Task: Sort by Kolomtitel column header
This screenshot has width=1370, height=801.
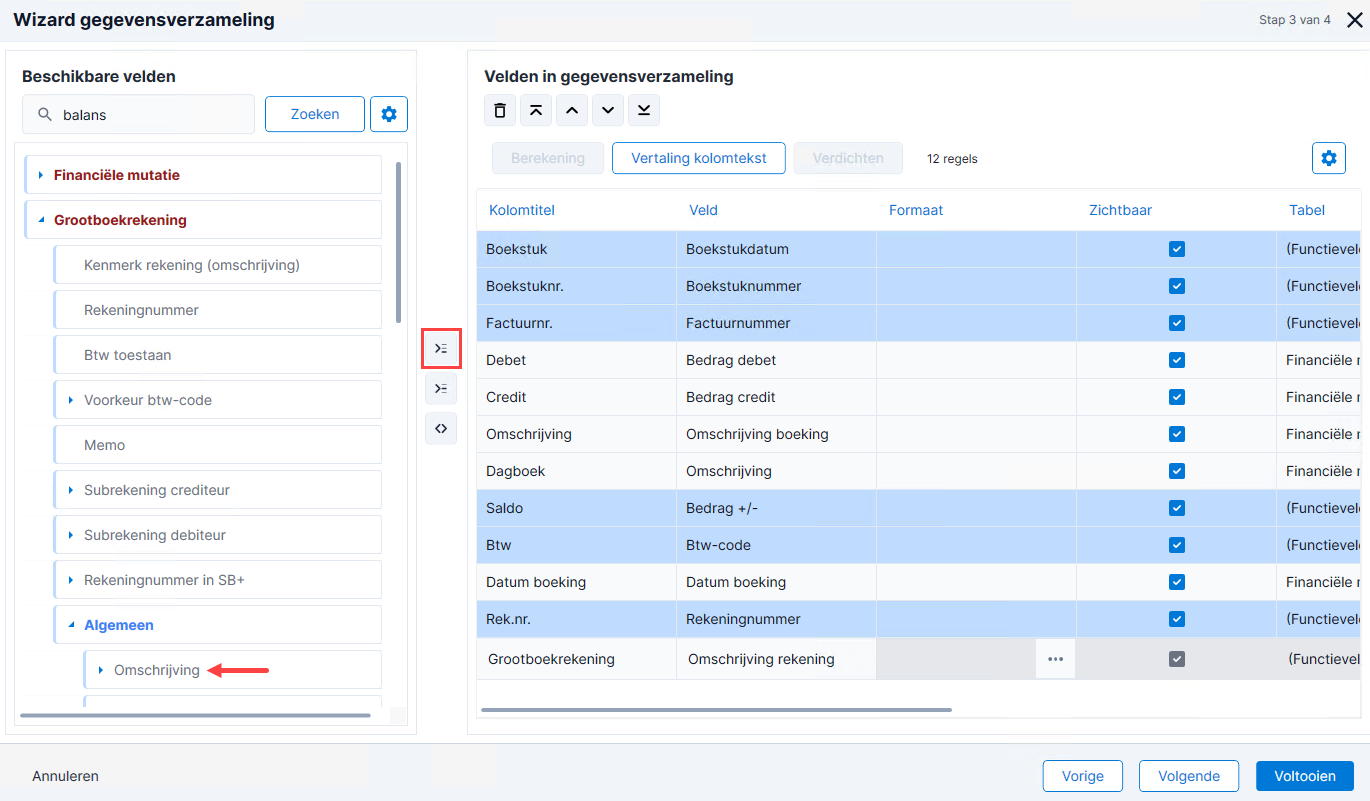Action: [522, 210]
